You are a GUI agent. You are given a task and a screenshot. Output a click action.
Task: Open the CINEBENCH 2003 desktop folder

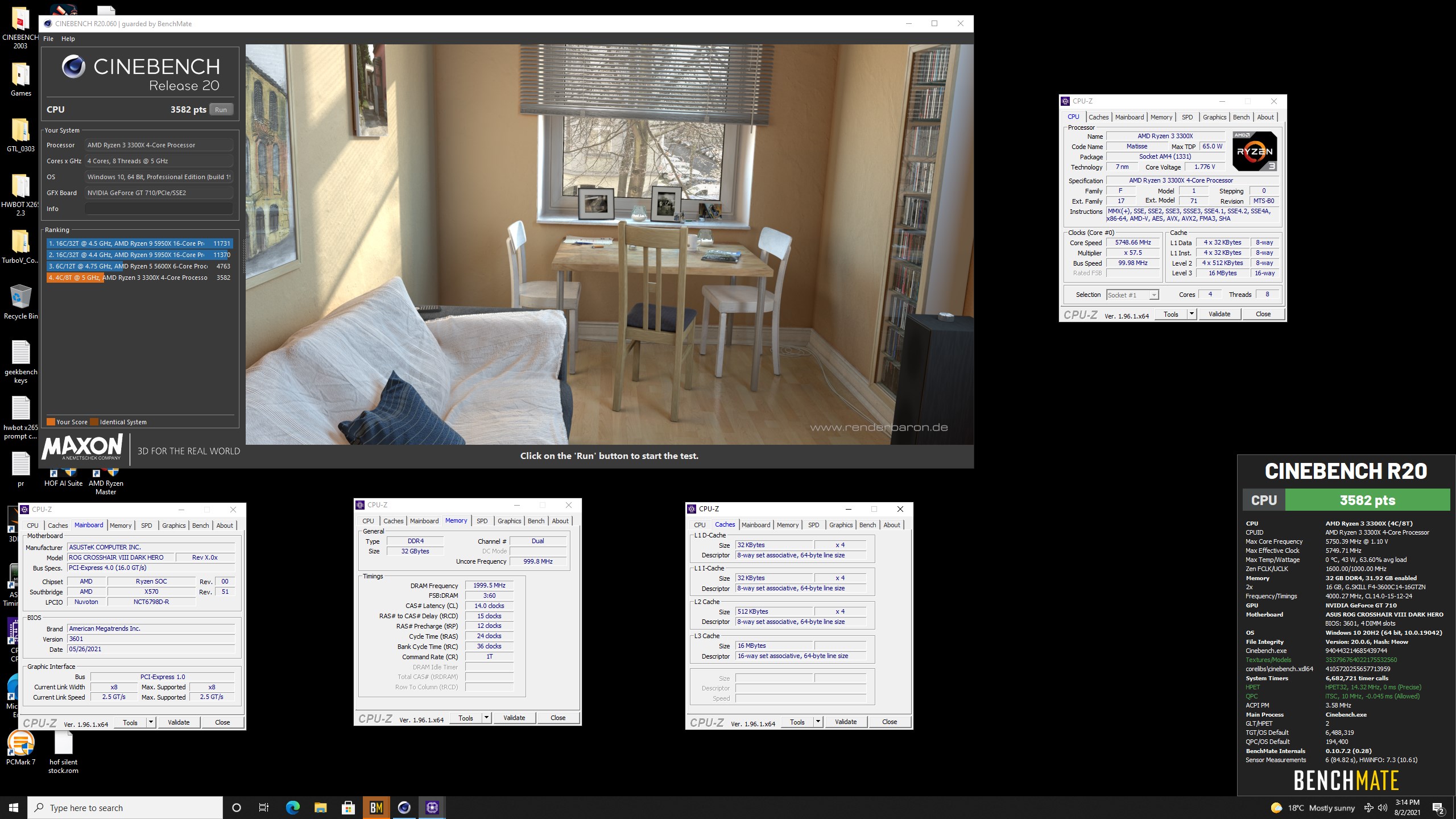tap(20, 28)
